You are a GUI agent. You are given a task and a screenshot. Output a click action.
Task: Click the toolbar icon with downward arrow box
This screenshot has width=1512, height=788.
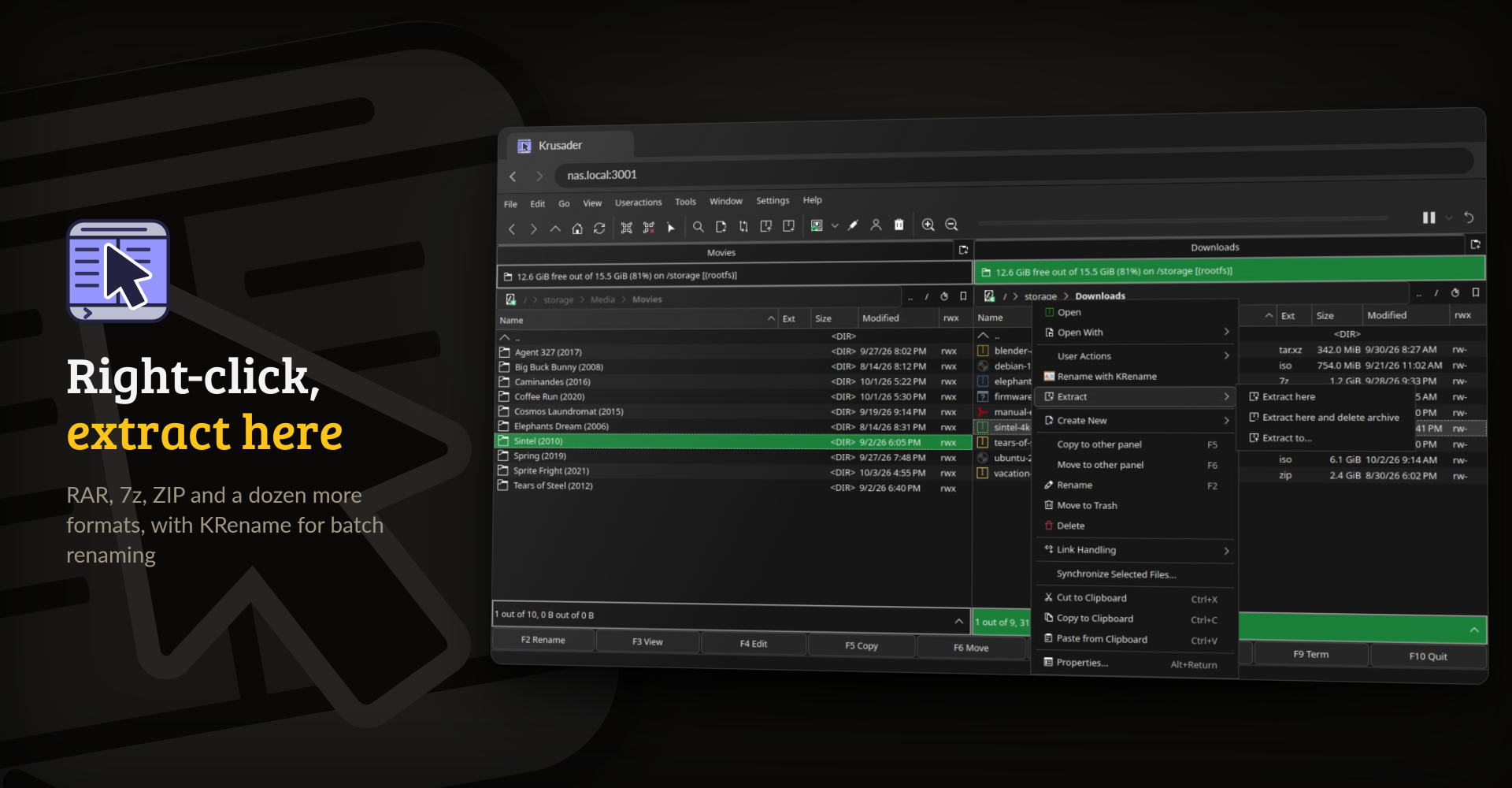tap(788, 226)
